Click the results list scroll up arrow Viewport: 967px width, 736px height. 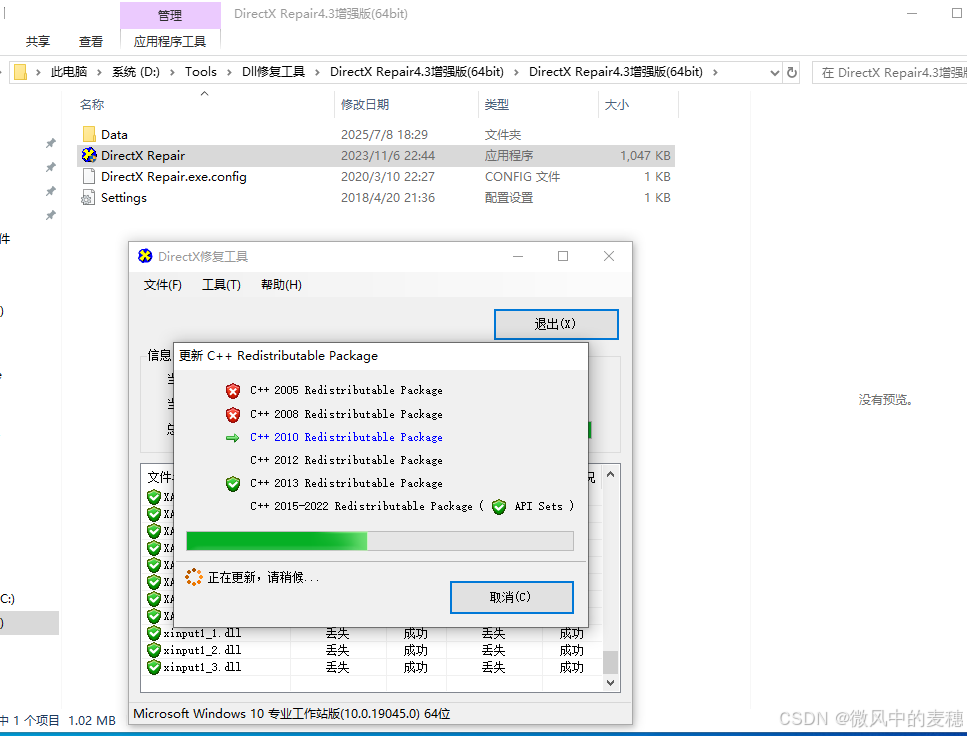pos(611,474)
